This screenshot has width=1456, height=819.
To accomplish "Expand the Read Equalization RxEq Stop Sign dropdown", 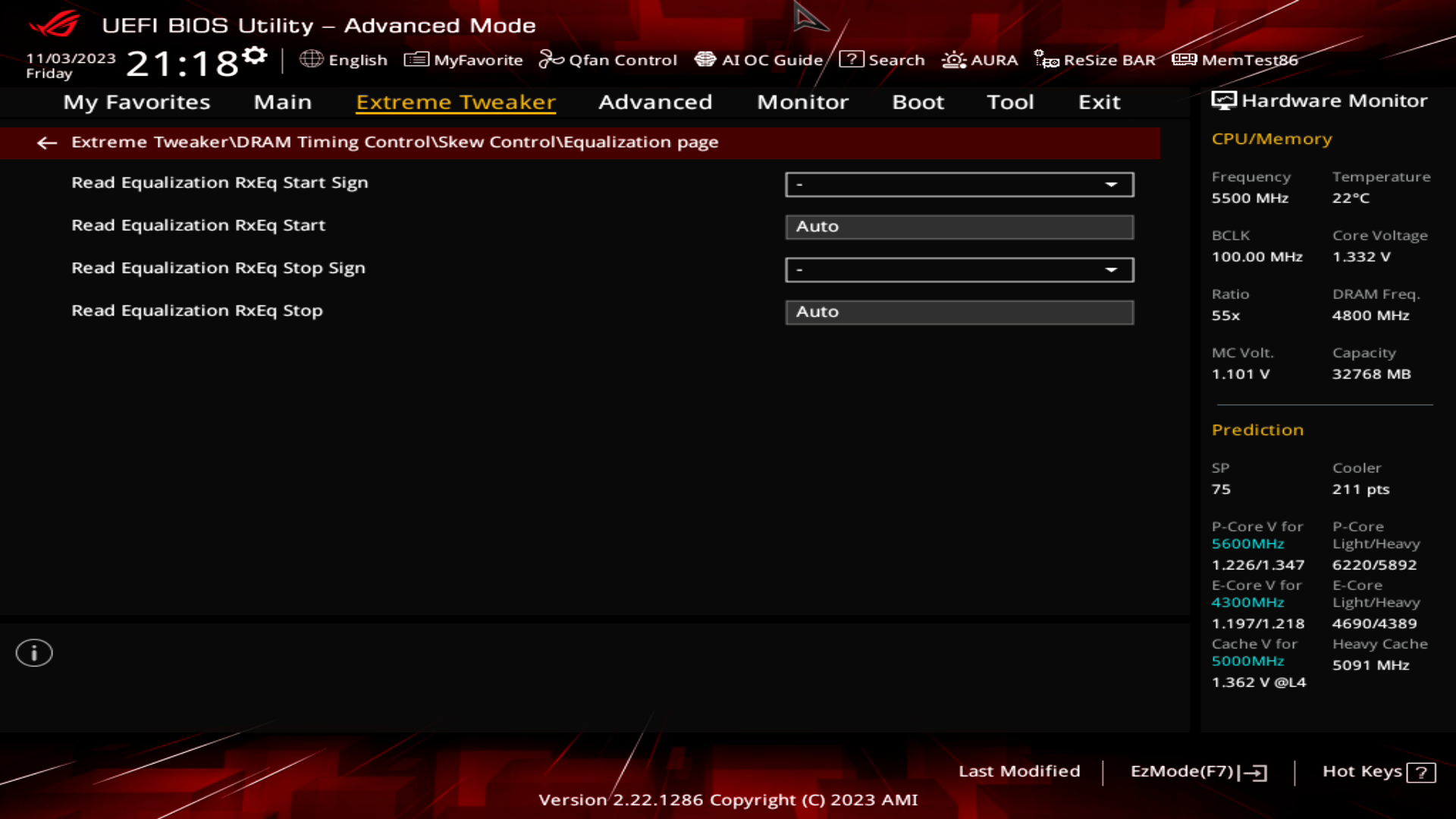I will pyautogui.click(x=959, y=269).
